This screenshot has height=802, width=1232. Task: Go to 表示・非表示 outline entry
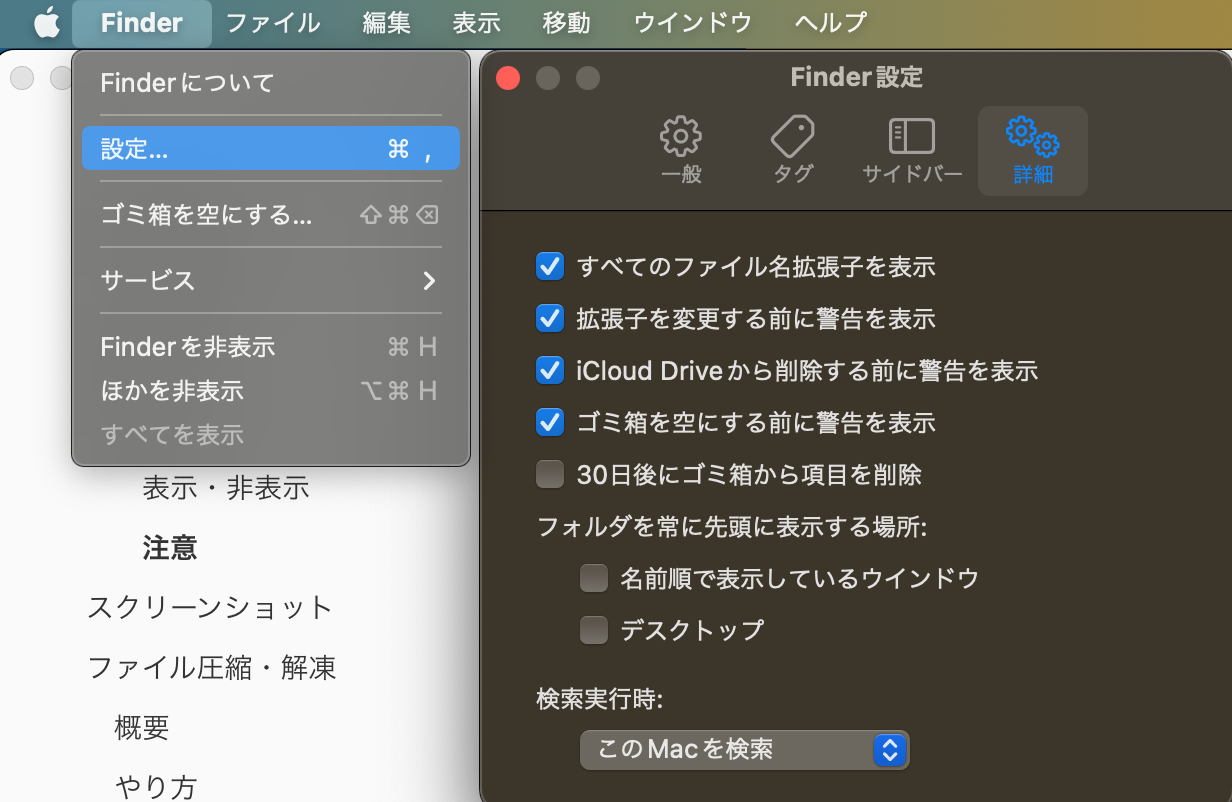pyautogui.click(x=226, y=488)
